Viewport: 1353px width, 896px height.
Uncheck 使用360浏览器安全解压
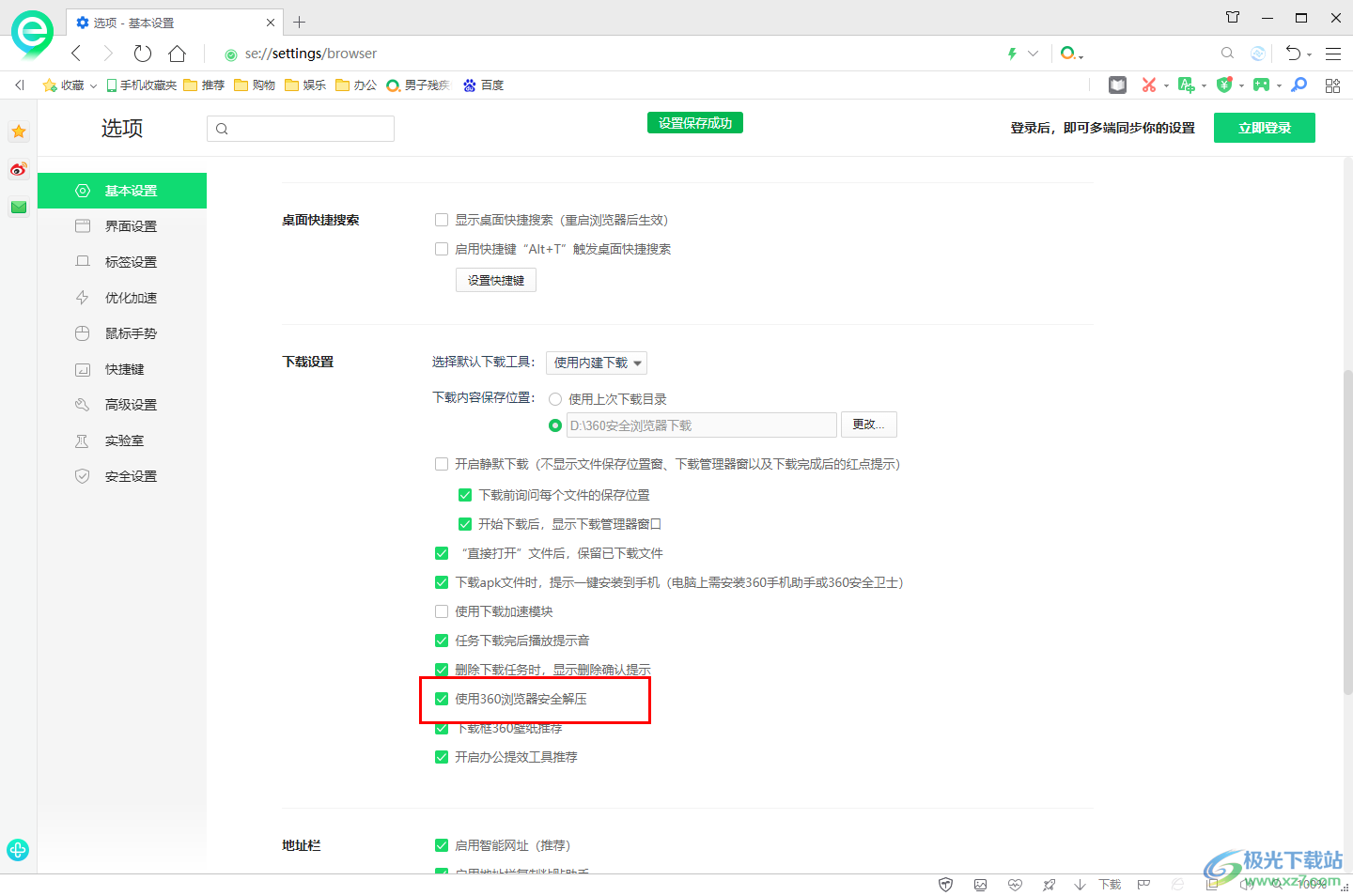point(442,699)
